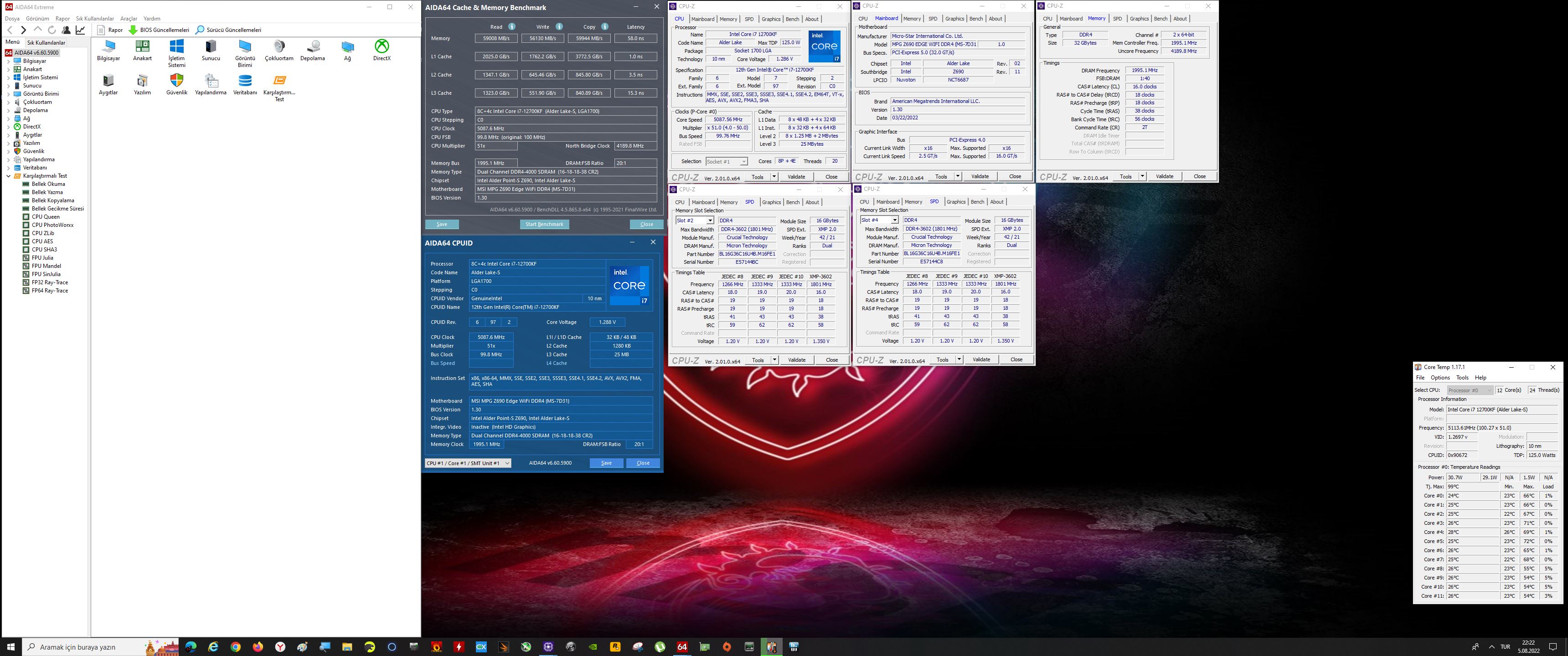
Task: Click Write info icon in benchmark window
Action: [559, 27]
